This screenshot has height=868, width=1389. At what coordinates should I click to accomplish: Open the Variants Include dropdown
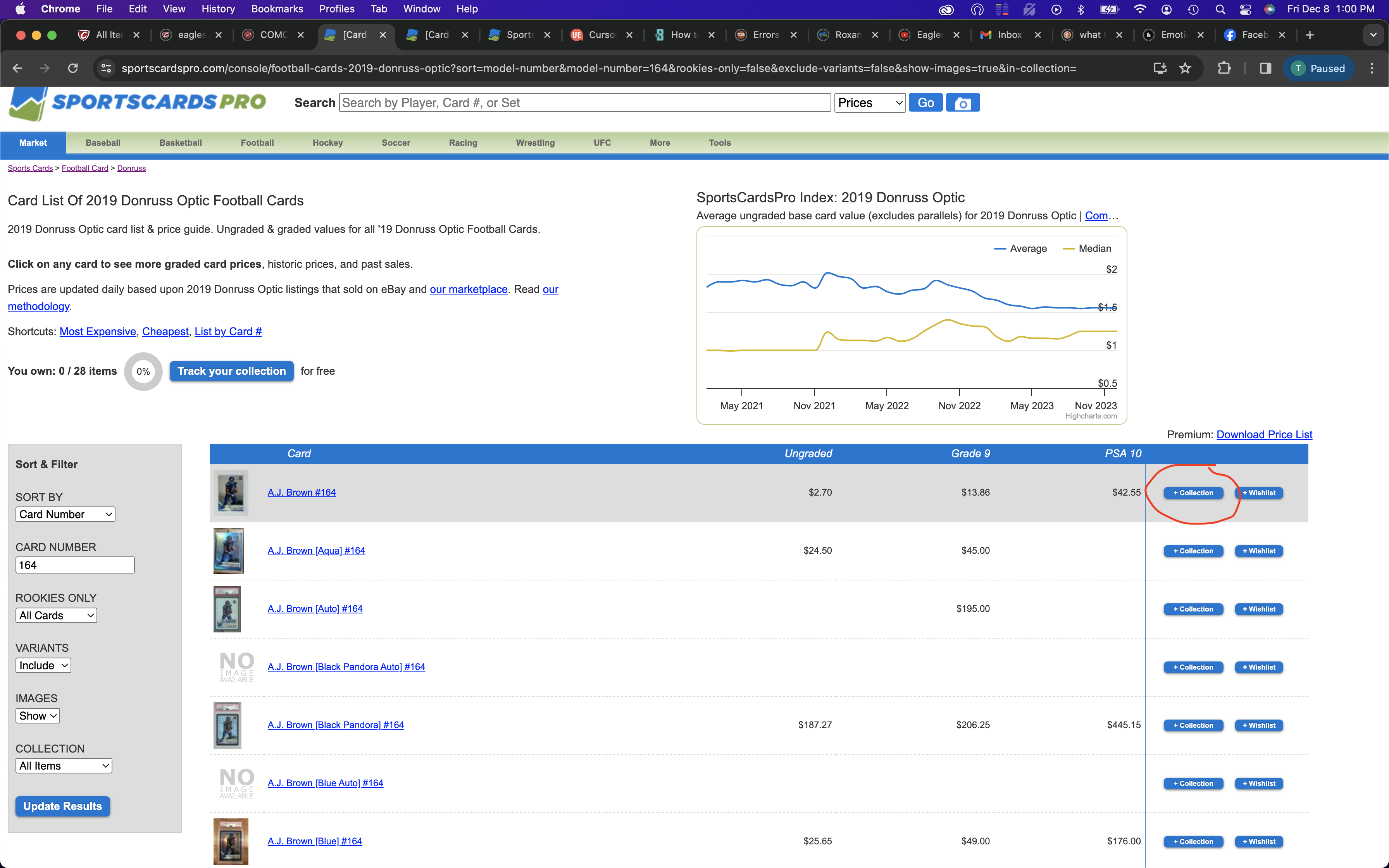pyautogui.click(x=43, y=665)
